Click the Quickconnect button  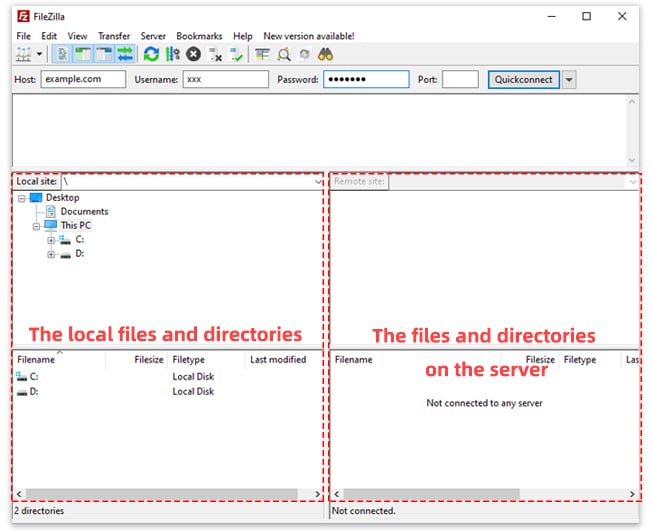click(x=523, y=79)
